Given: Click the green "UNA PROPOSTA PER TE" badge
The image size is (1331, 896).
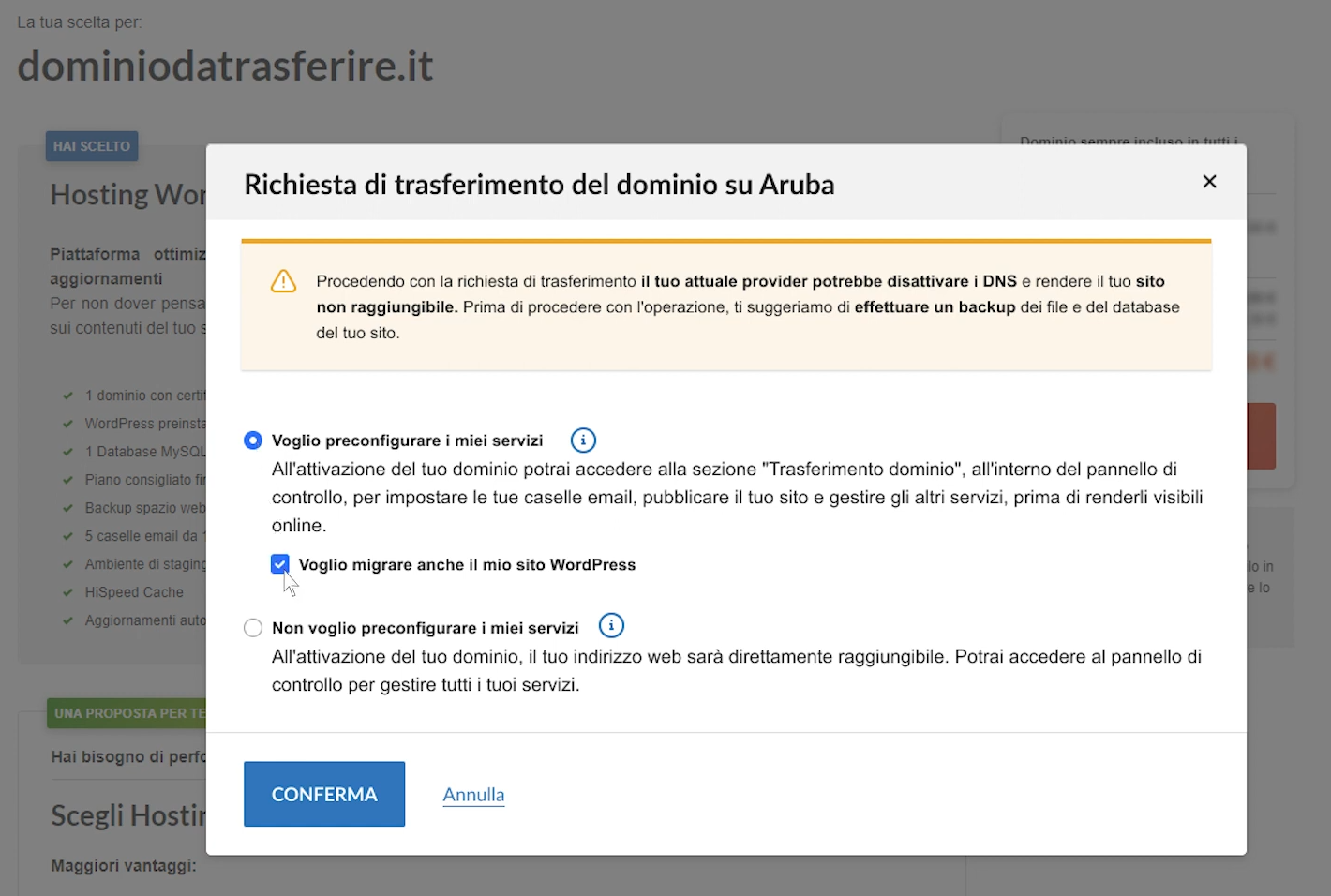Looking at the screenshot, I should pos(127,713).
